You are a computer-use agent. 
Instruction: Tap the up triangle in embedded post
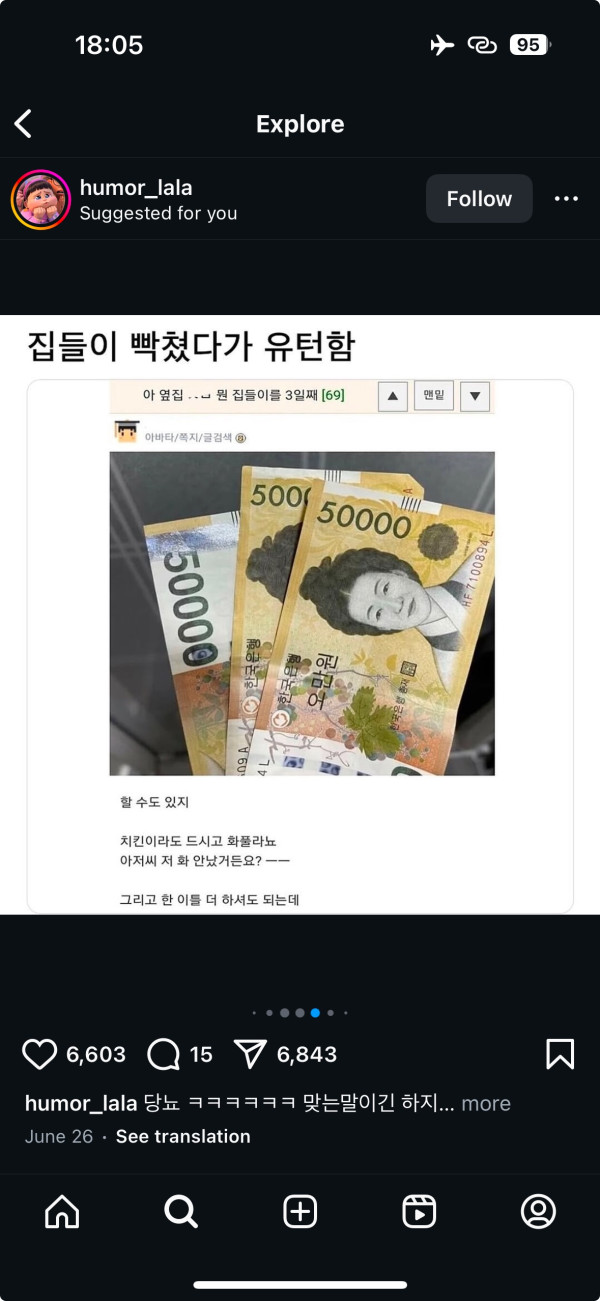coord(393,396)
